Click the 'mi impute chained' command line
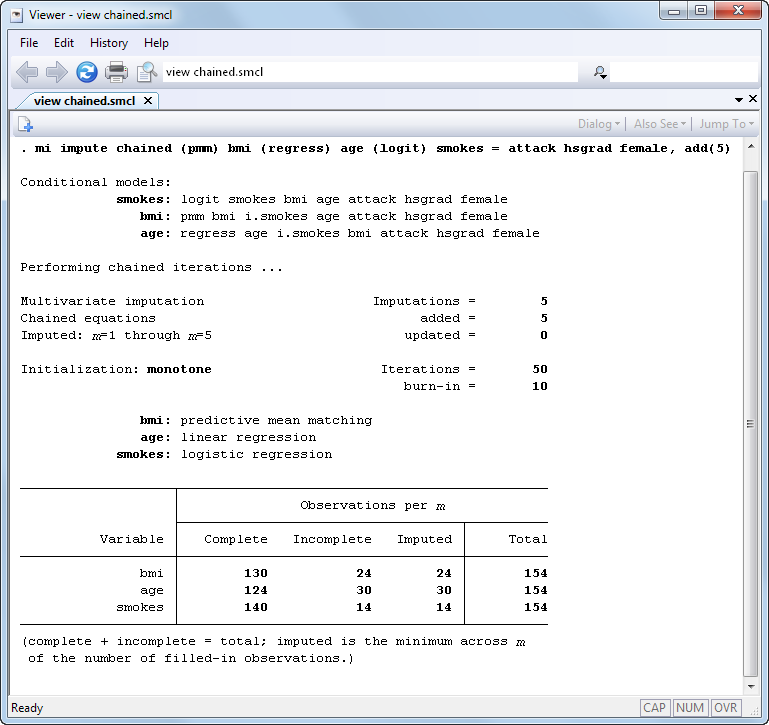 point(375,148)
